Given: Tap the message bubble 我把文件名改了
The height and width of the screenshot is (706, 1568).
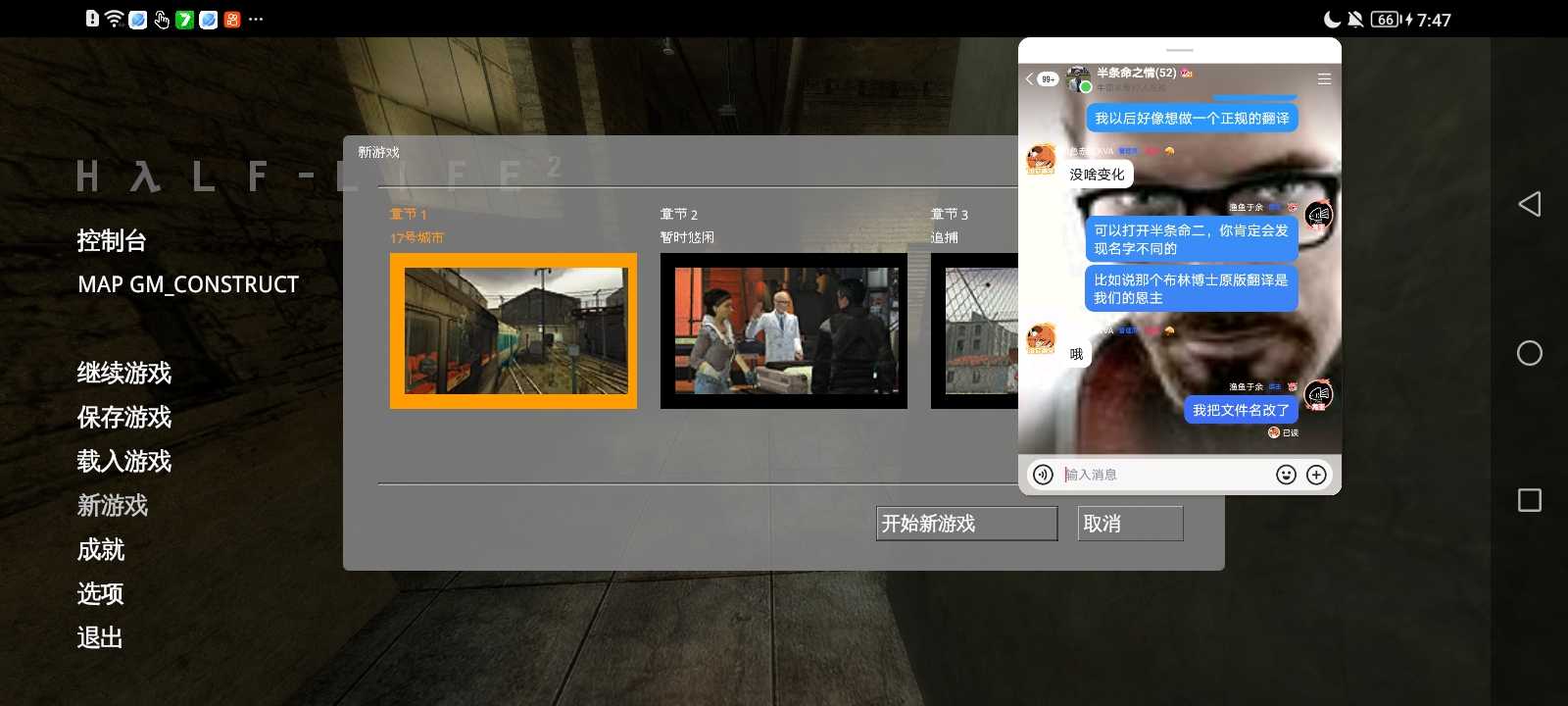Looking at the screenshot, I should point(1242,410).
